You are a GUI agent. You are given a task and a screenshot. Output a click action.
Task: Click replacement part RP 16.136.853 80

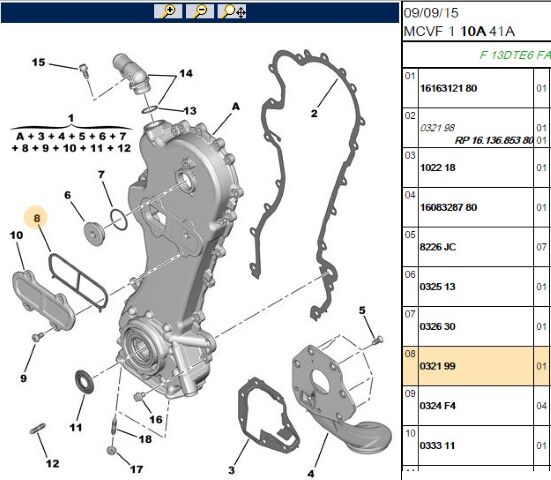(494, 141)
